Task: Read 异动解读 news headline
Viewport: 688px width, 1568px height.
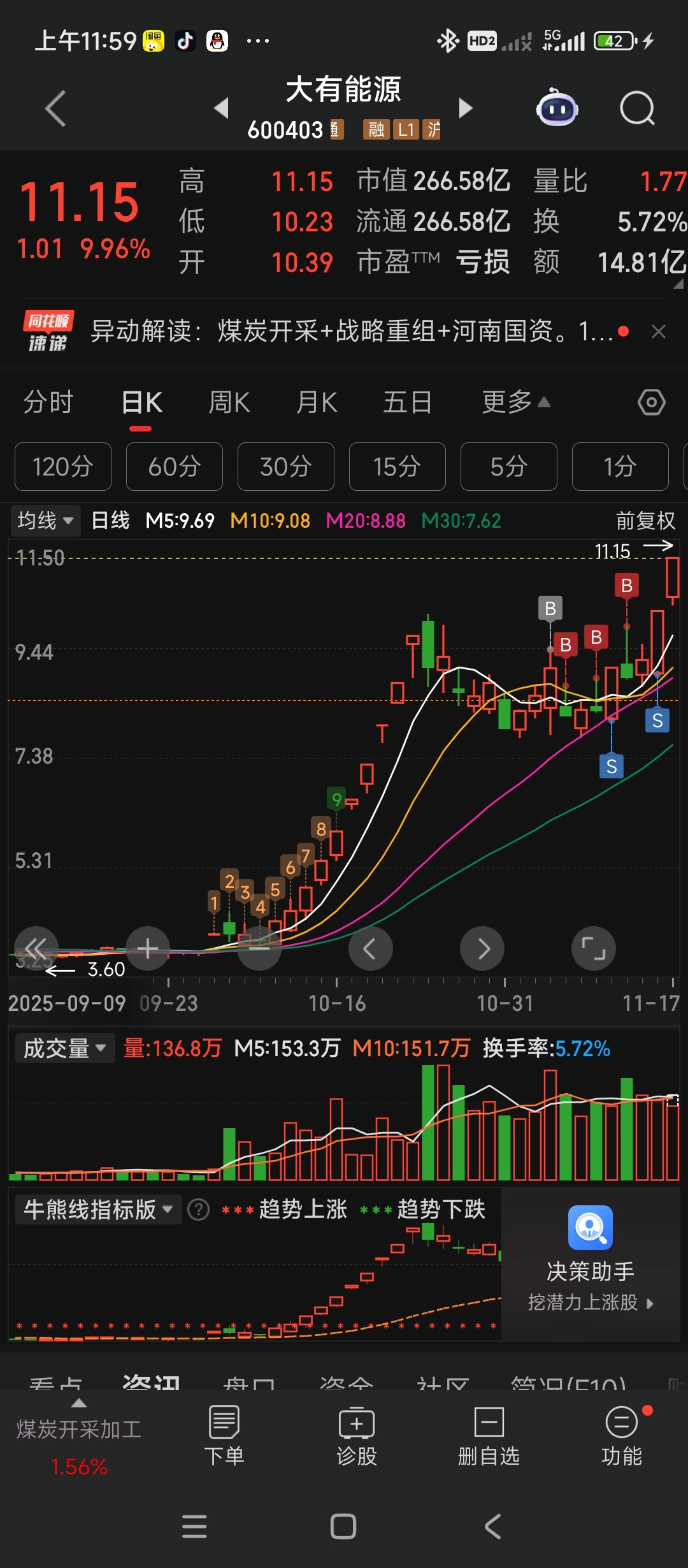Action: tap(350, 331)
